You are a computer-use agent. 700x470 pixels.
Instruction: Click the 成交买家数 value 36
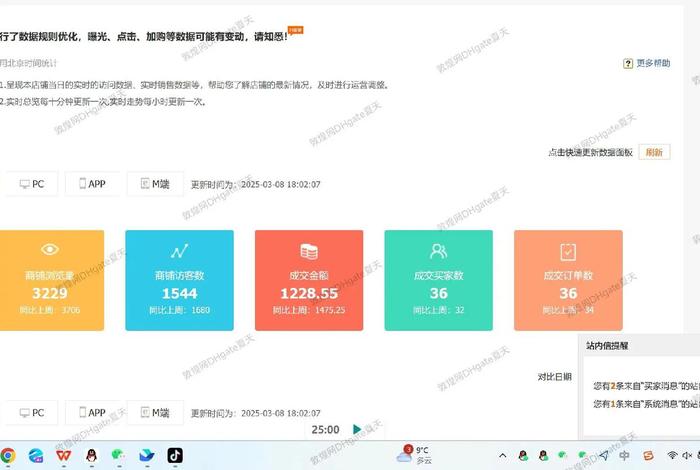coord(438,293)
